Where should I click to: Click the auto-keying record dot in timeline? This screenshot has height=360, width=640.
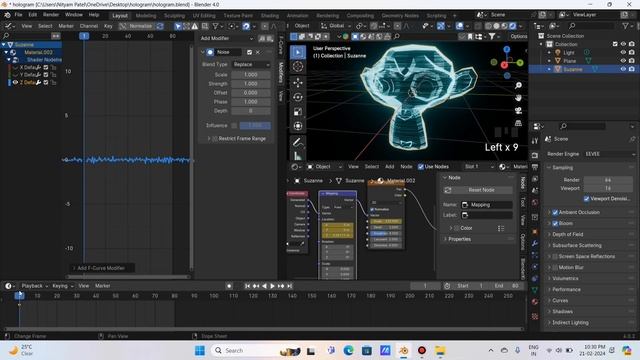coord(229,286)
